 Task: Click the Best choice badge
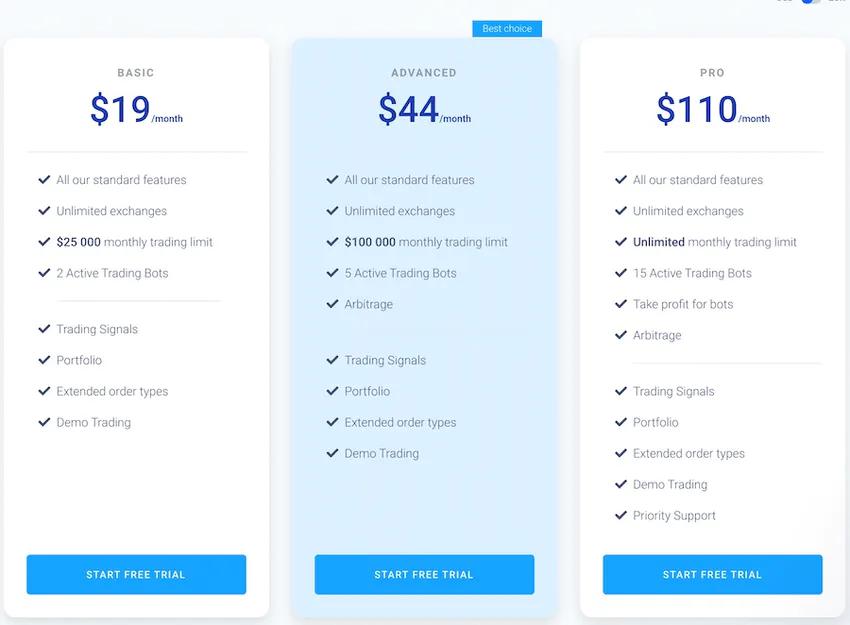coord(507,29)
